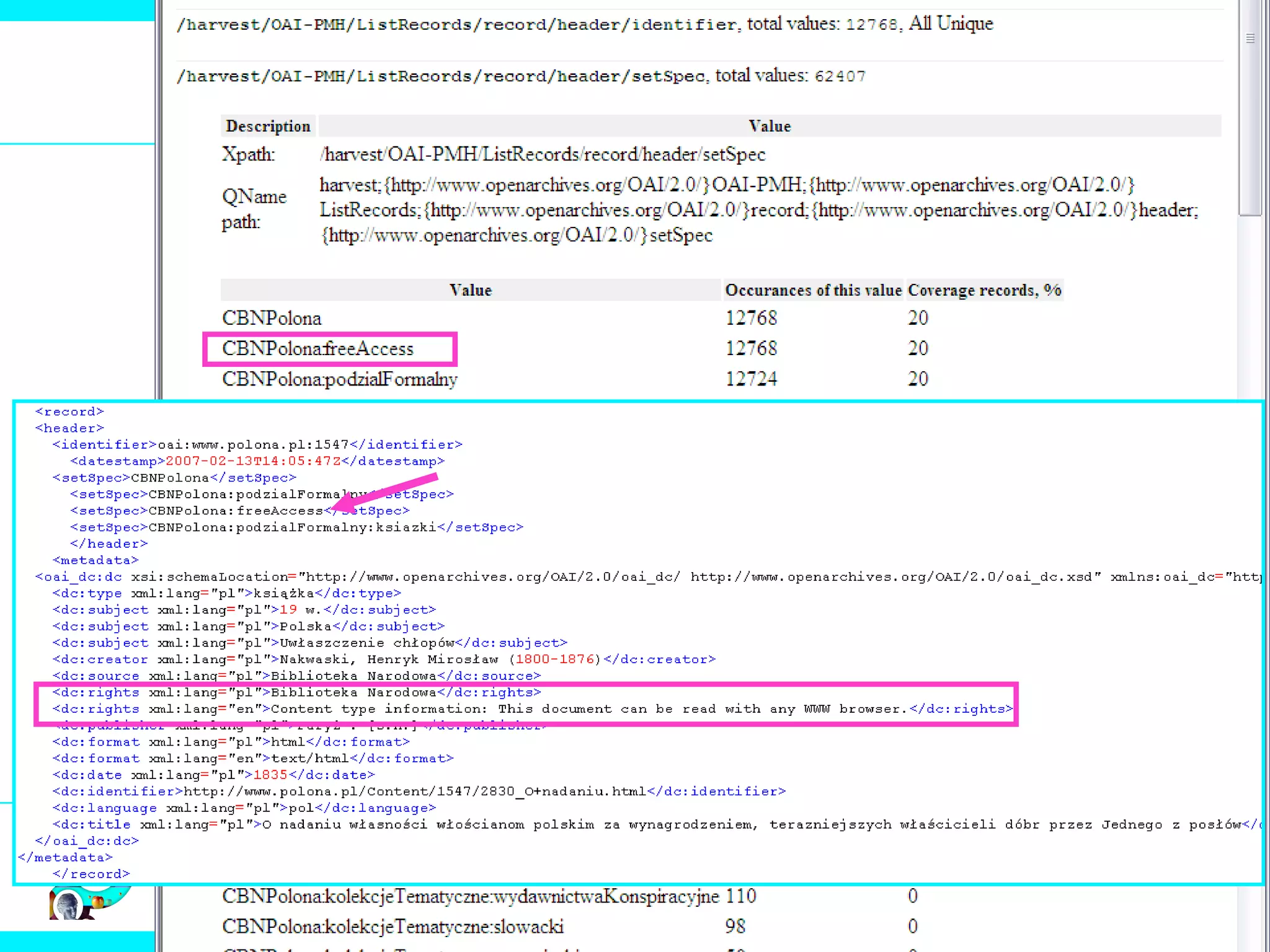
Task: Click the metadata opening XML tag
Action: pyautogui.click(x=95, y=560)
